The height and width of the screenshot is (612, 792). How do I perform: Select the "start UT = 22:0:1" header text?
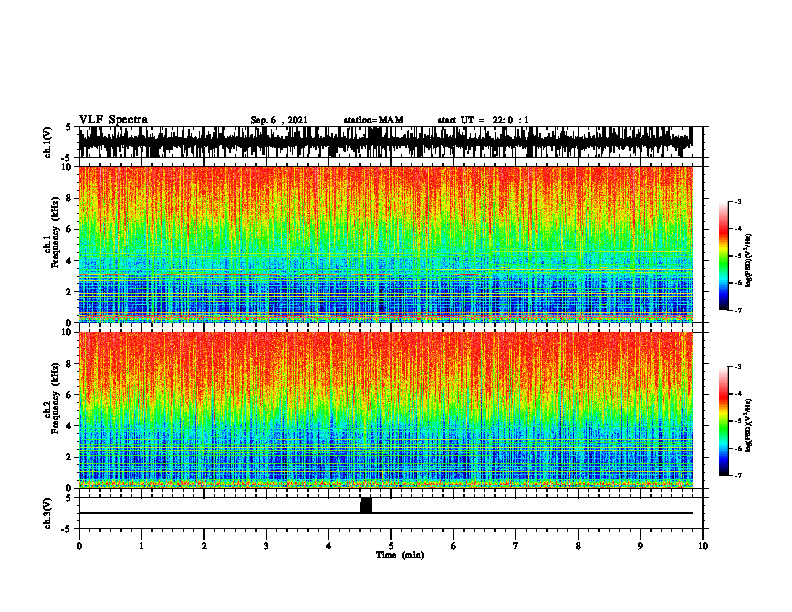coord(483,120)
